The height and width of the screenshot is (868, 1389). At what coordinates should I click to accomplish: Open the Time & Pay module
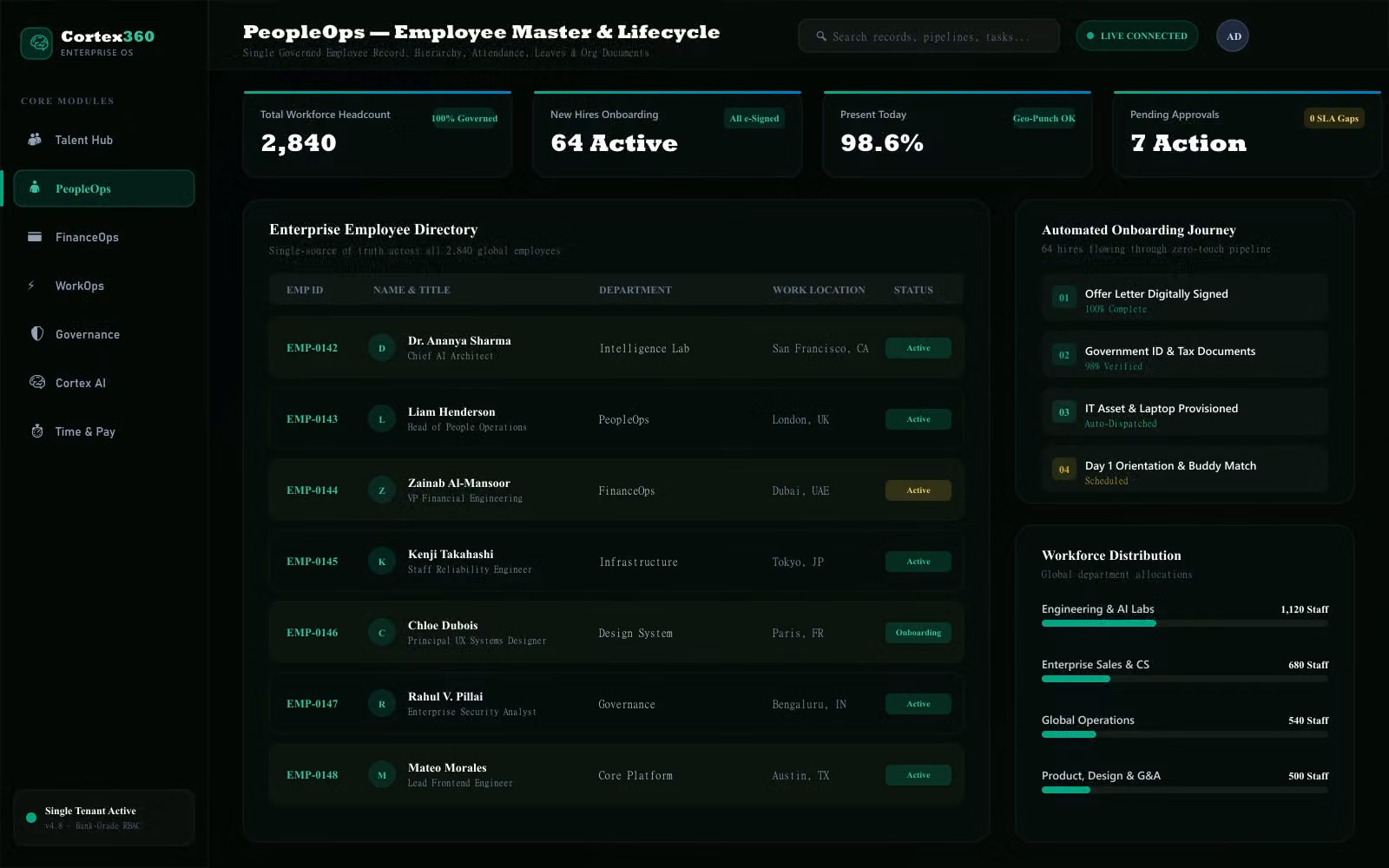[104, 431]
